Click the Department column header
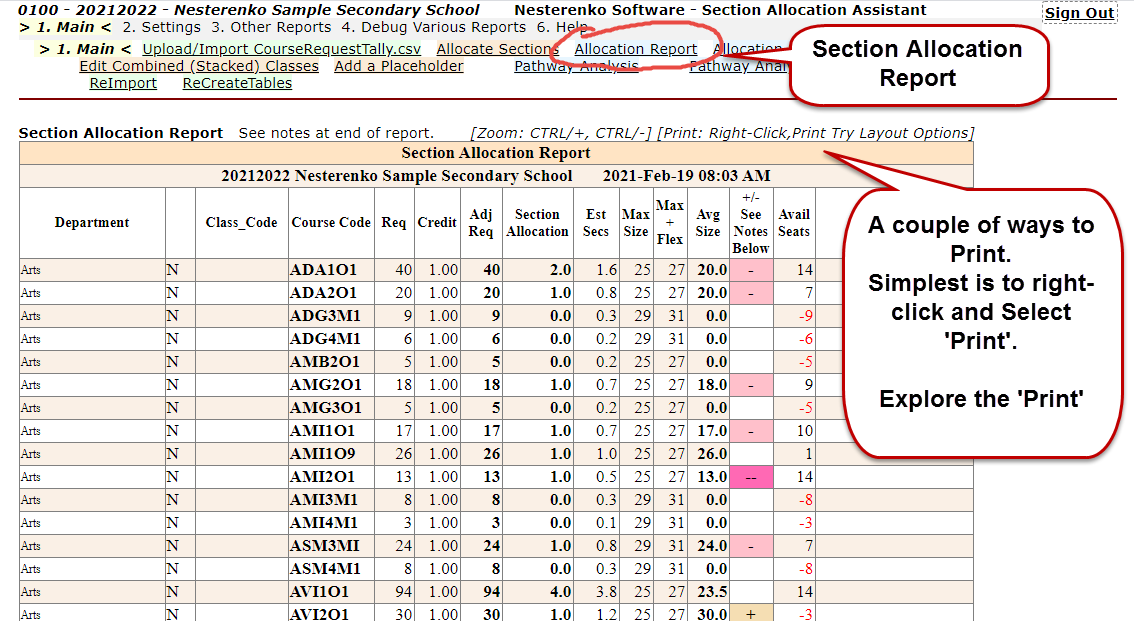The image size is (1134, 621). coord(92,223)
